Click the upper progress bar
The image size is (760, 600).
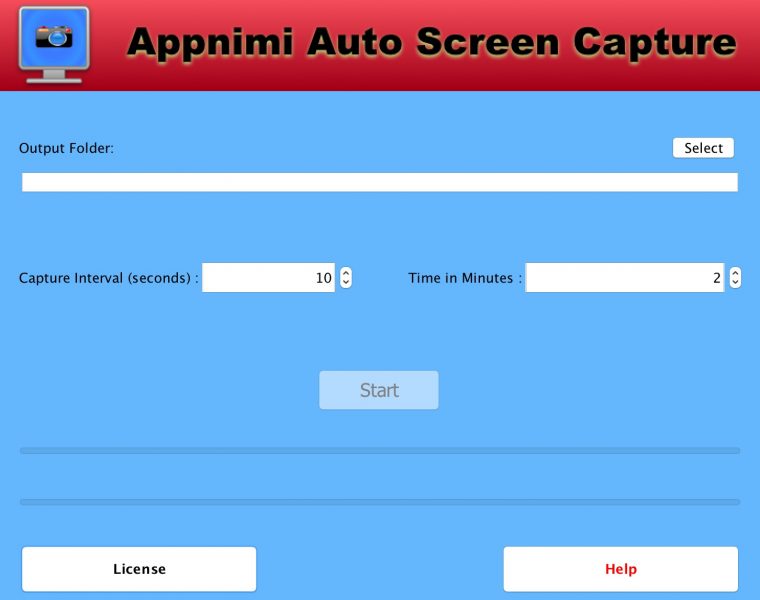(380, 451)
